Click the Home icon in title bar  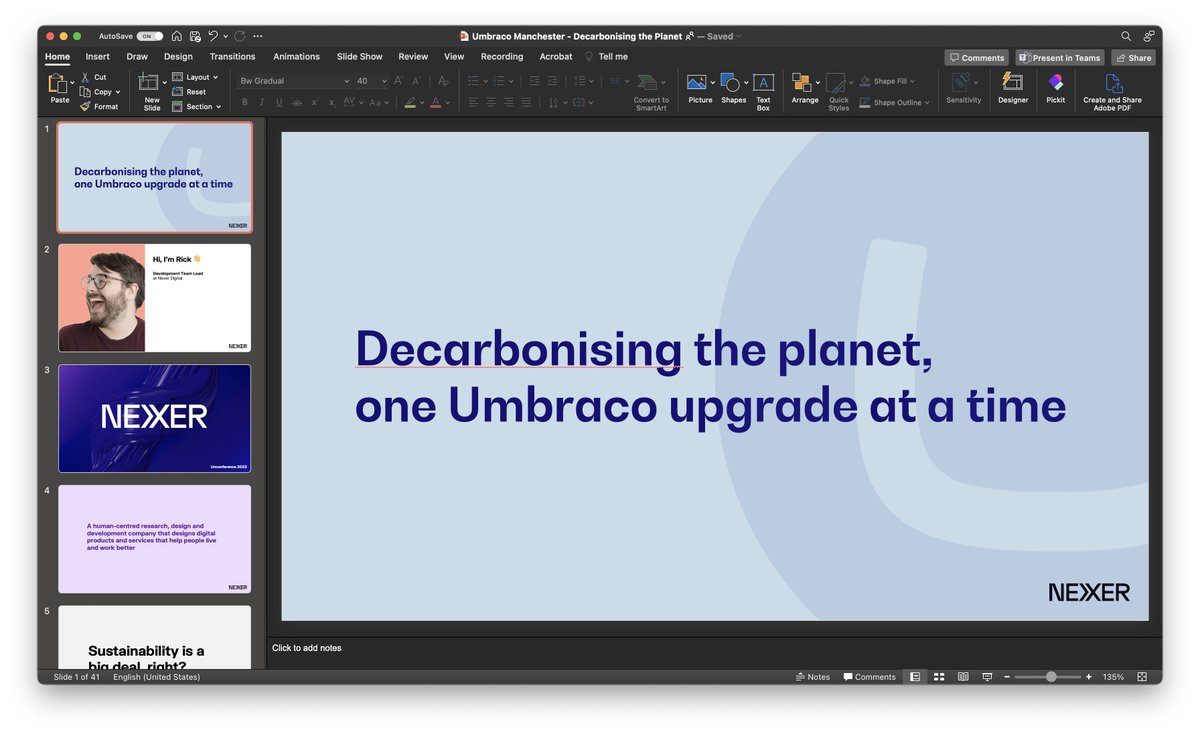[x=177, y=36]
